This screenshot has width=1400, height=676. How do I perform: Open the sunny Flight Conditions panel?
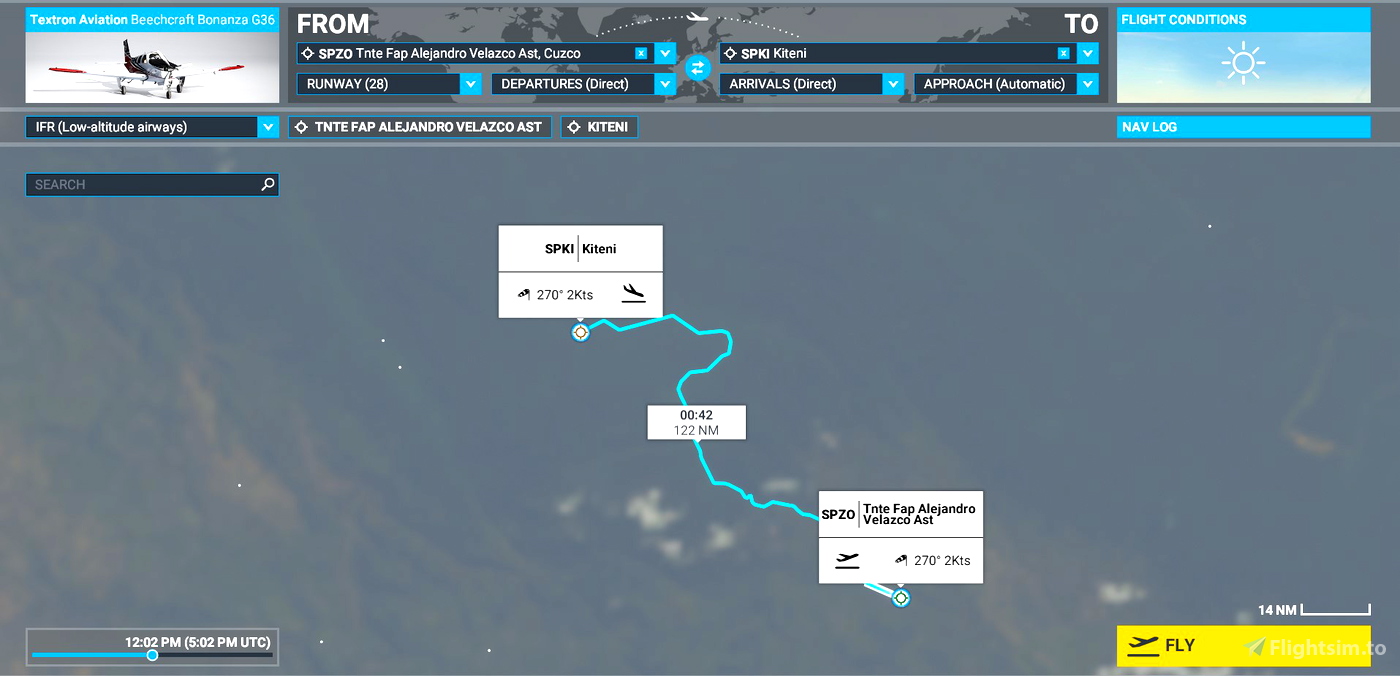pyautogui.click(x=1243, y=66)
